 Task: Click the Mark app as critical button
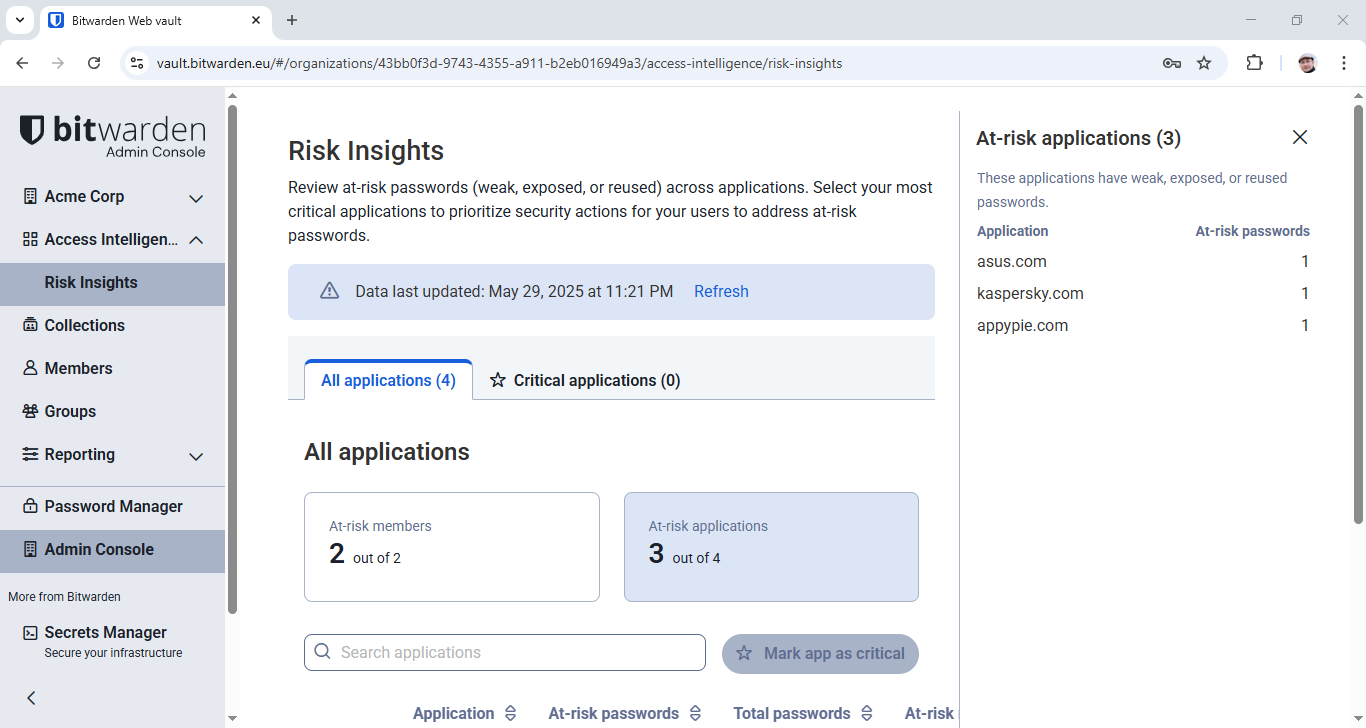point(820,653)
